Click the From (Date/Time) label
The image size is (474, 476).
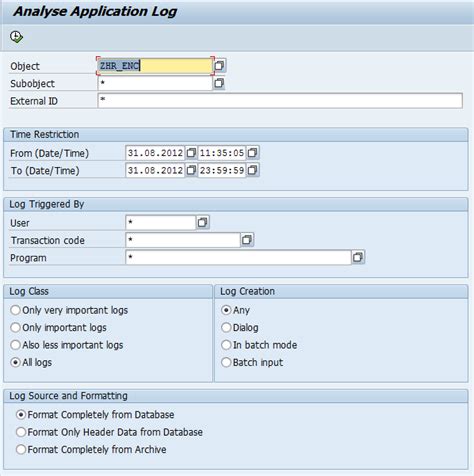click(x=50, y=153)
